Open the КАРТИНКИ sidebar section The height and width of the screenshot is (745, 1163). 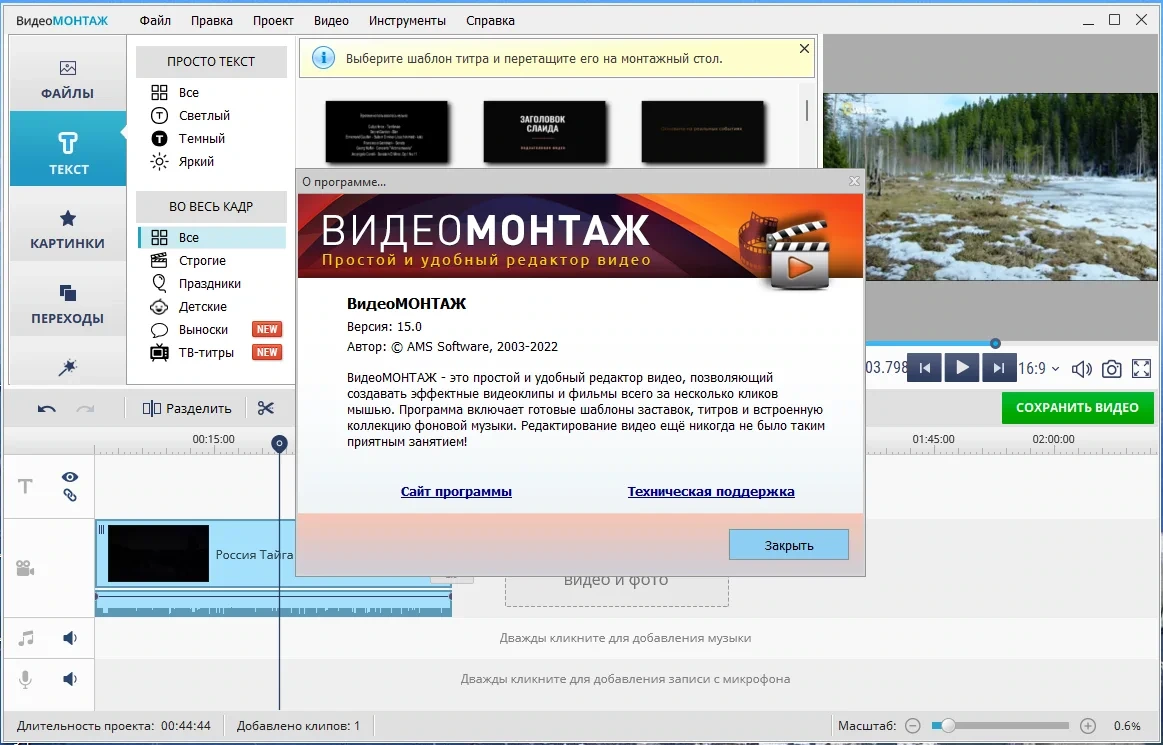pyautogui.click(x=67, y=229)
